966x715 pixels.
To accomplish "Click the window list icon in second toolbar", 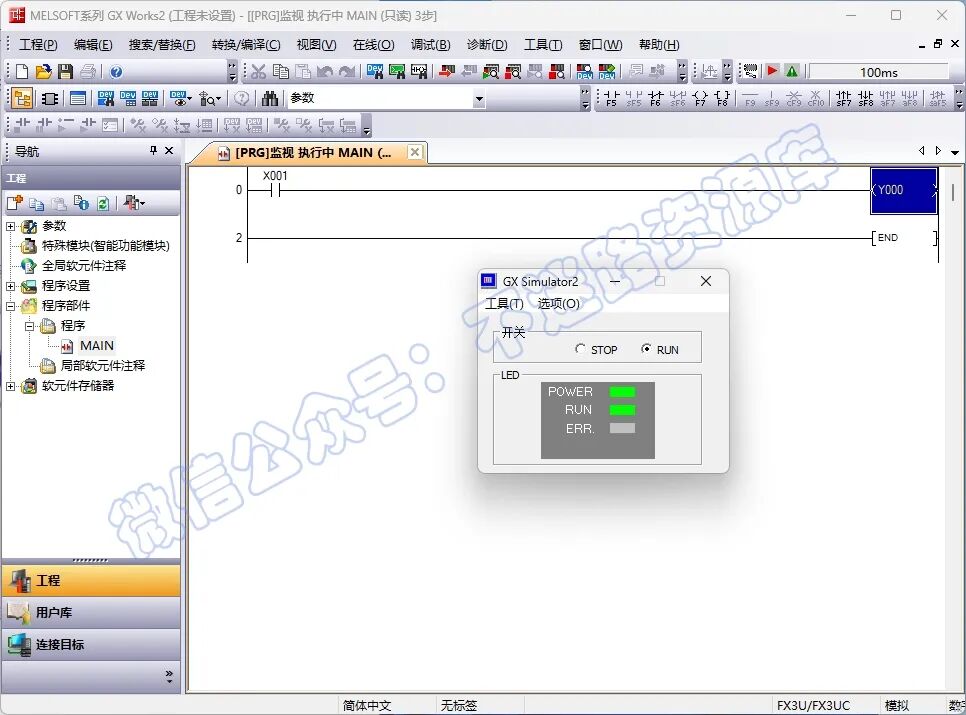I will pyautogui.click(x=78, y=99).
